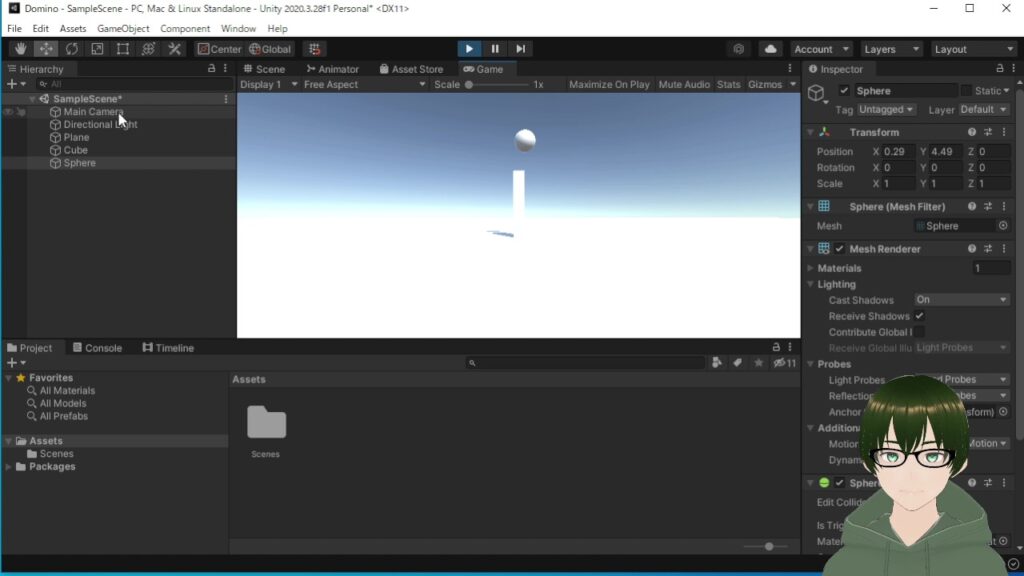Image resolution: width=1024 pixels, height=576 pixels.
Task: Open custom editor tools icon
Action: coord(174,49)
